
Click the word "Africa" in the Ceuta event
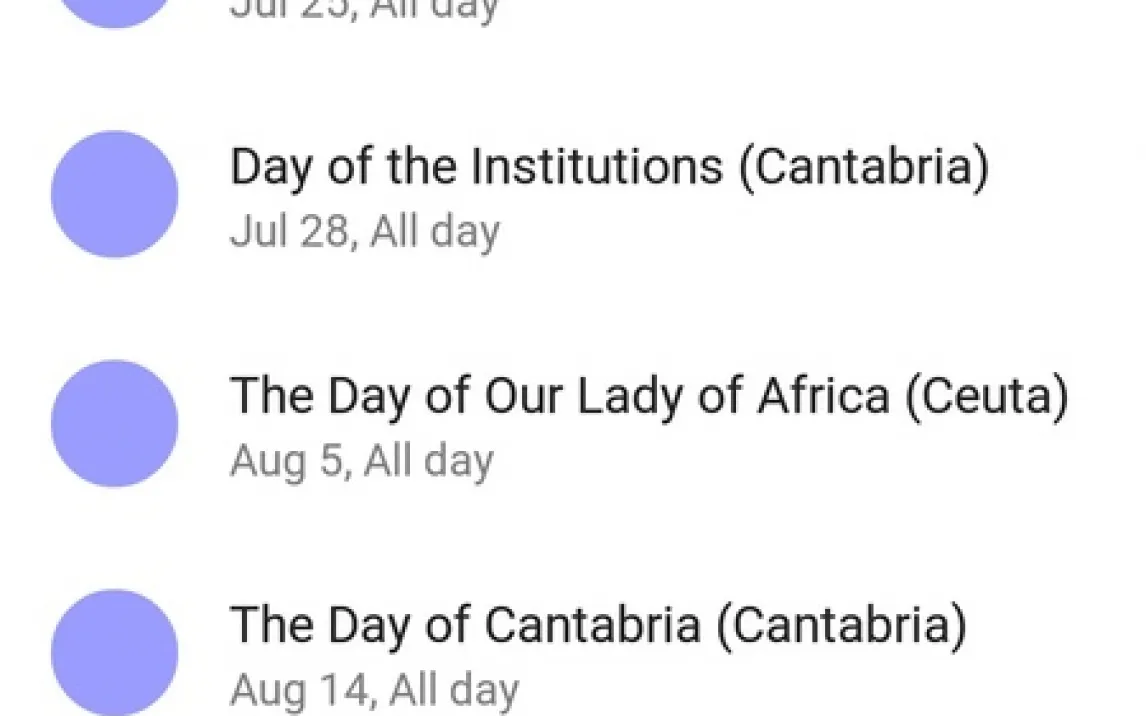pyautogui.click(x=822, y=396)
